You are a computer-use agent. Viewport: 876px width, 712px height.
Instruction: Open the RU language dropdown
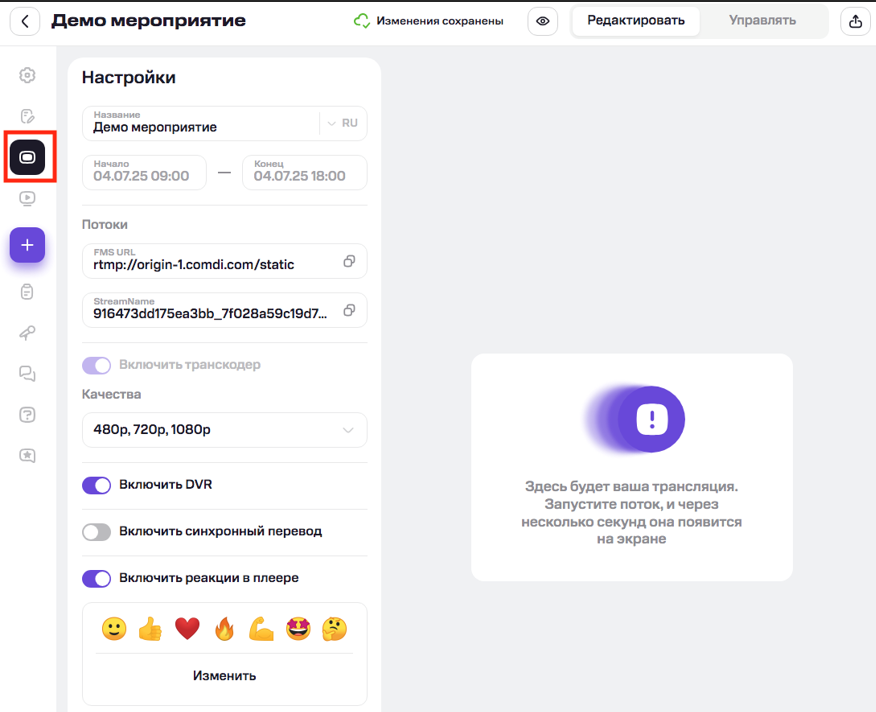pos(342,123)
